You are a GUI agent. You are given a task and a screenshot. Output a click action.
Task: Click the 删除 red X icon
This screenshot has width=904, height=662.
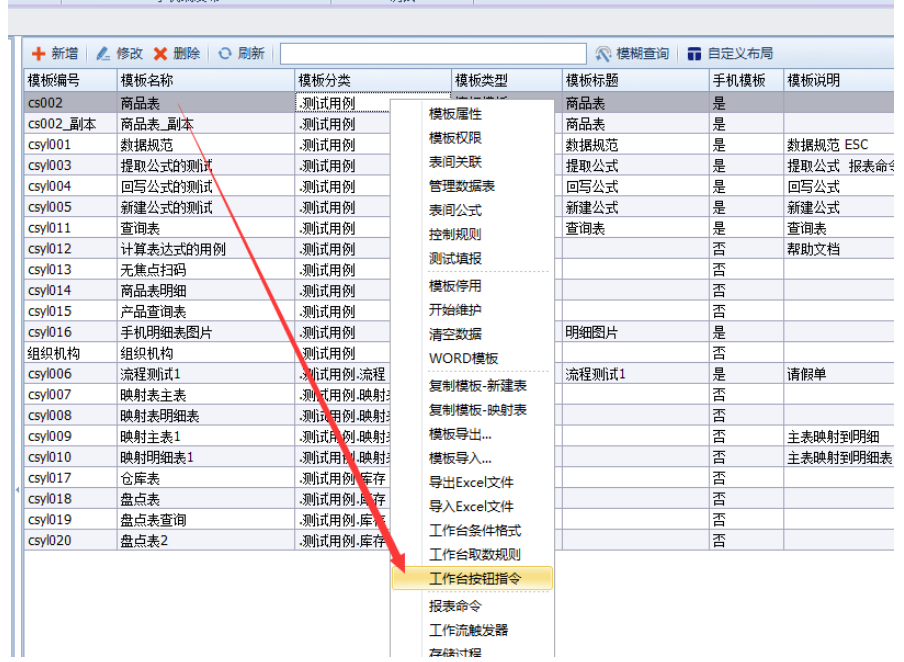160,54
